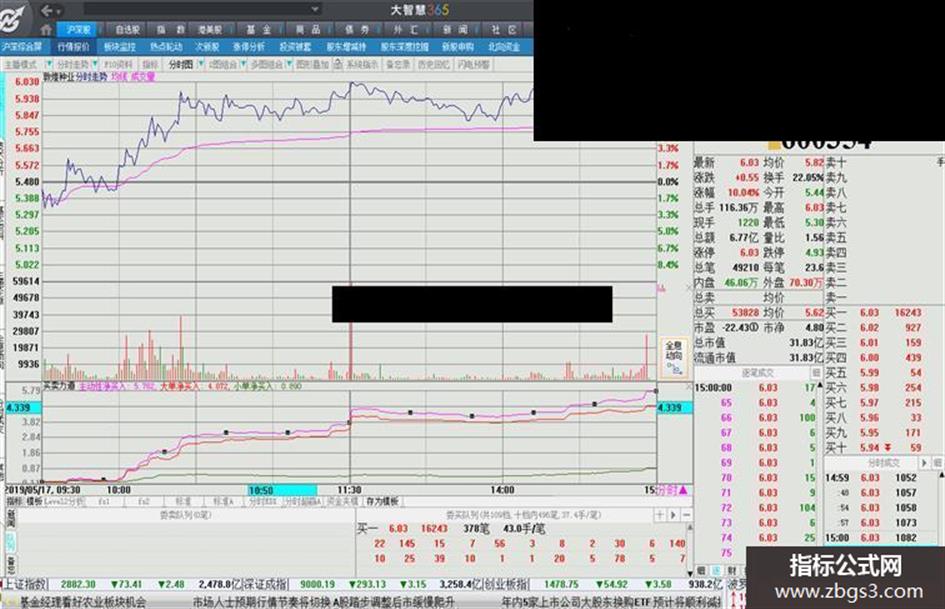The height and width of the screenshot is (609, 945).
Task: Click the 备忘录 toolbar button
Action: pyautogui.click(x=398, y=64)
